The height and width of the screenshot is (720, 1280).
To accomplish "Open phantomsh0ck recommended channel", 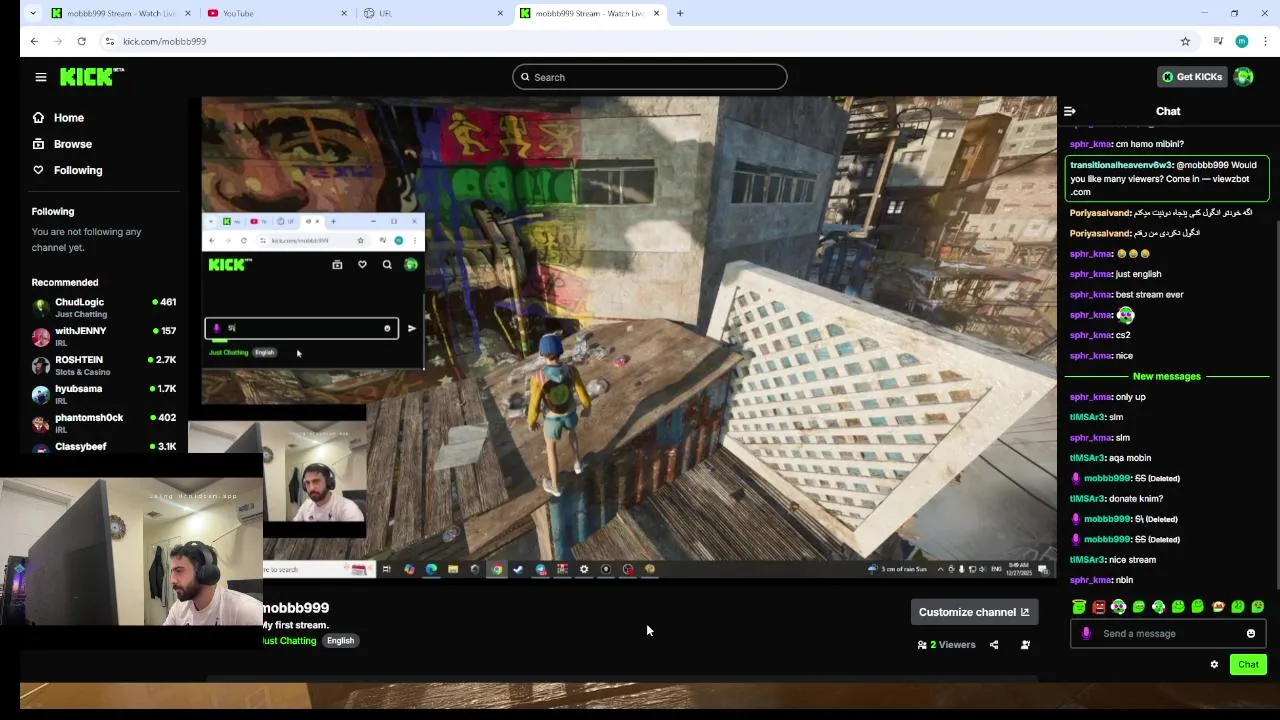I will pyautogui.click(x=103, y=423).
